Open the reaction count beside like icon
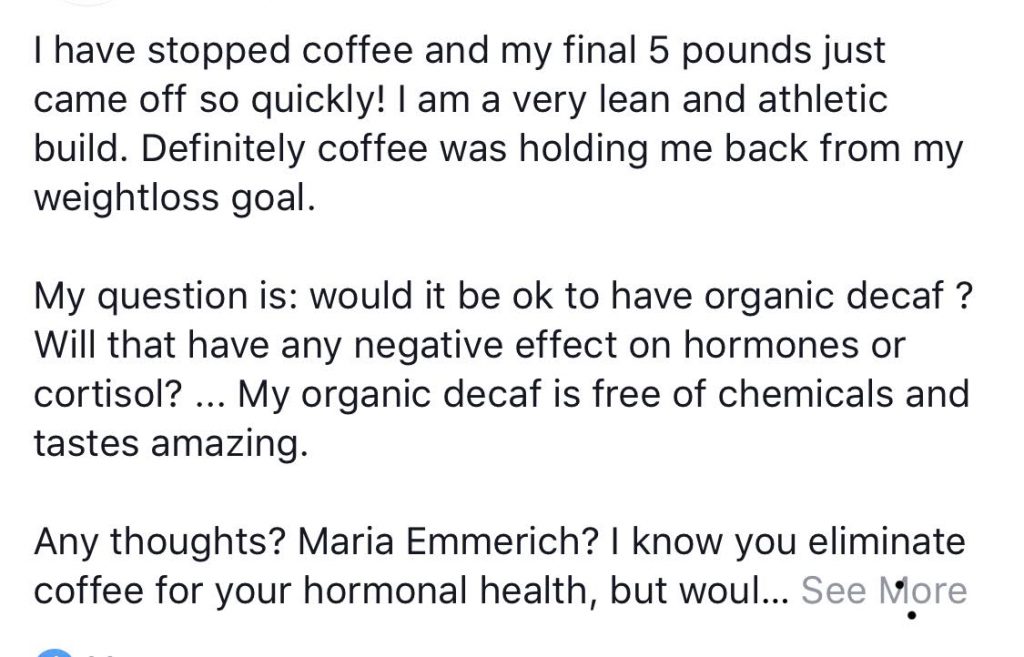The height and width of the screenshot is (657, 1024). click(x=99, y=654)
